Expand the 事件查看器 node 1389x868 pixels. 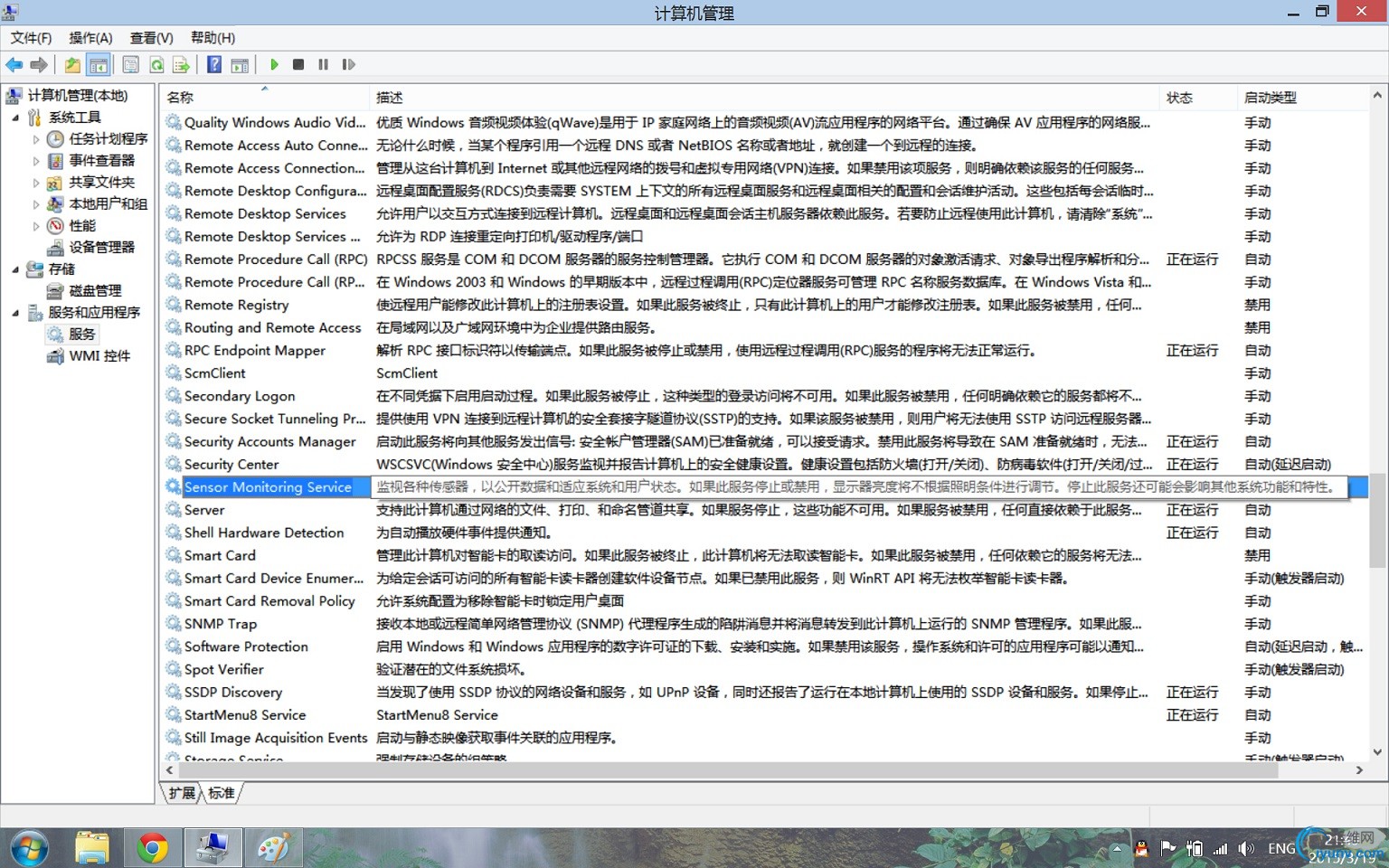point(36,161)
